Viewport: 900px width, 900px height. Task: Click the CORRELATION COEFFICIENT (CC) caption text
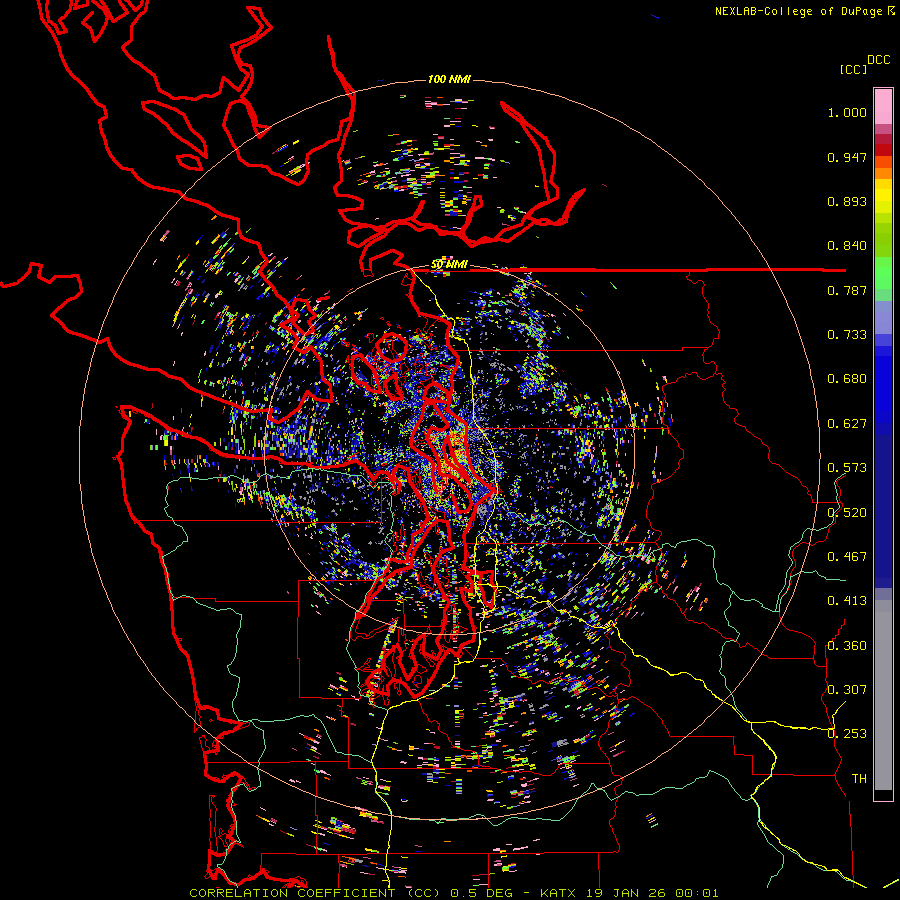pyautogui.click(x=315, y=893)
